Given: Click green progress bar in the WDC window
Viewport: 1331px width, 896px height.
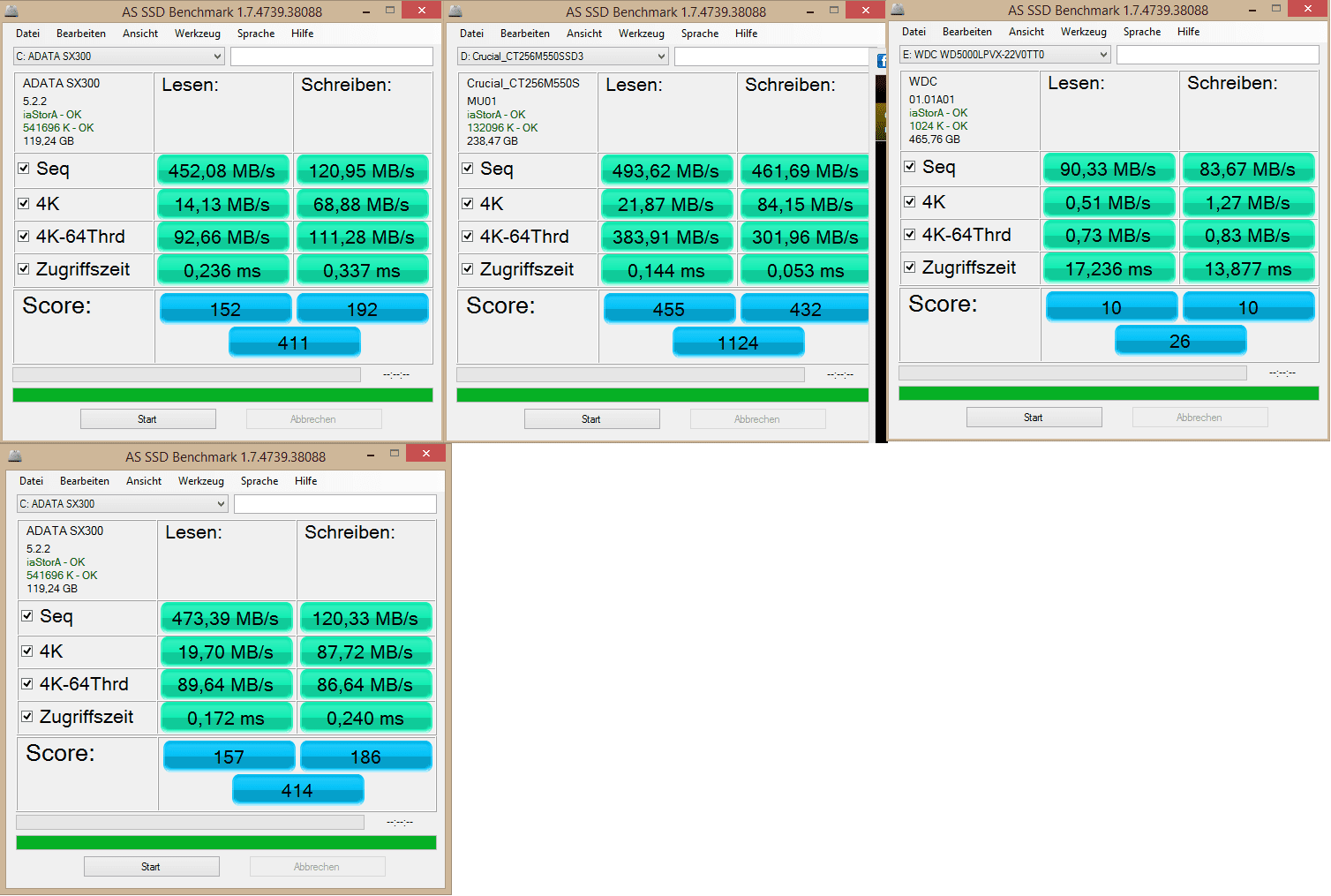Looking at the screenshot, I should [x=1109, y=393].
